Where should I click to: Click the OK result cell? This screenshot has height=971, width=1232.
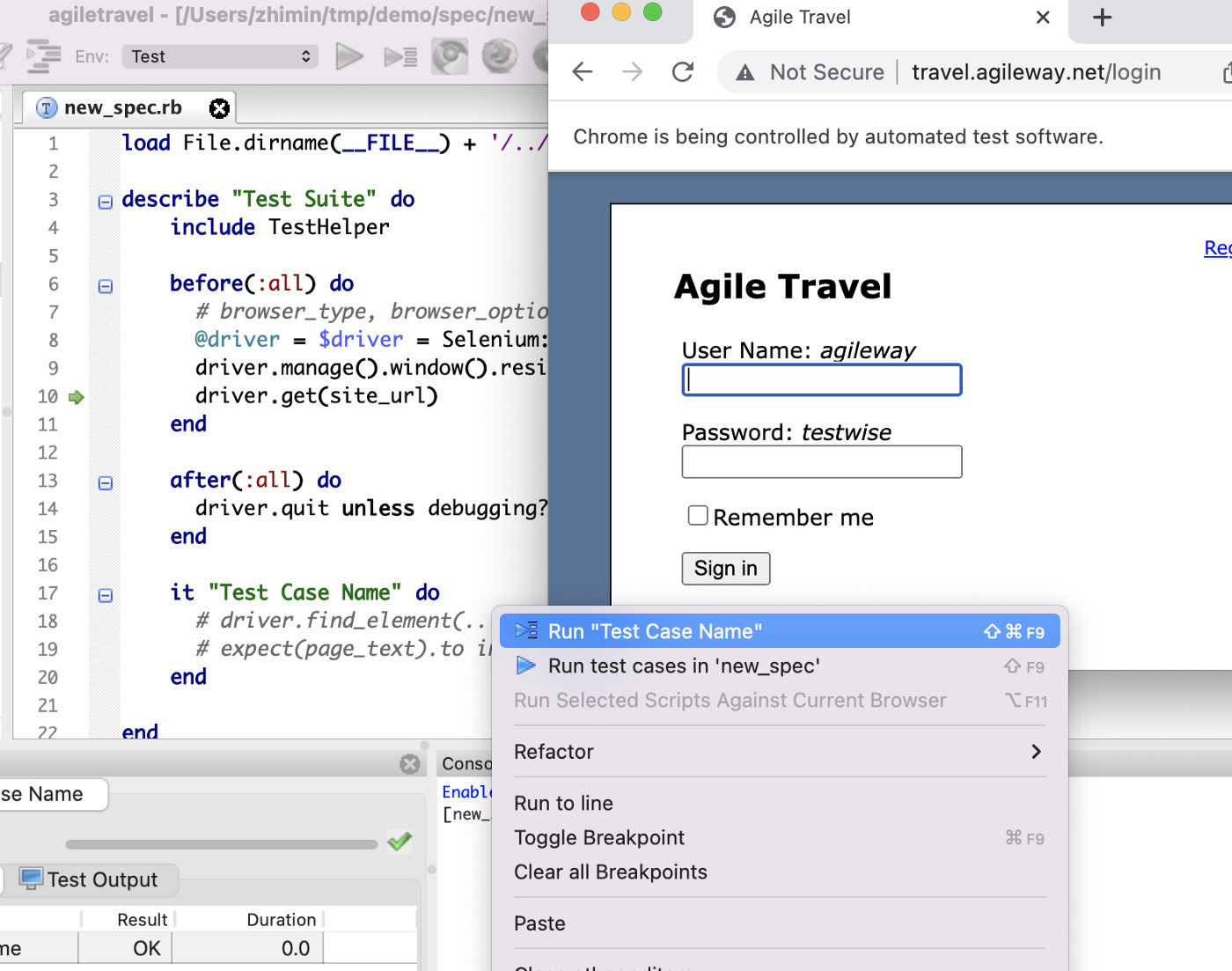pos(125,948)
